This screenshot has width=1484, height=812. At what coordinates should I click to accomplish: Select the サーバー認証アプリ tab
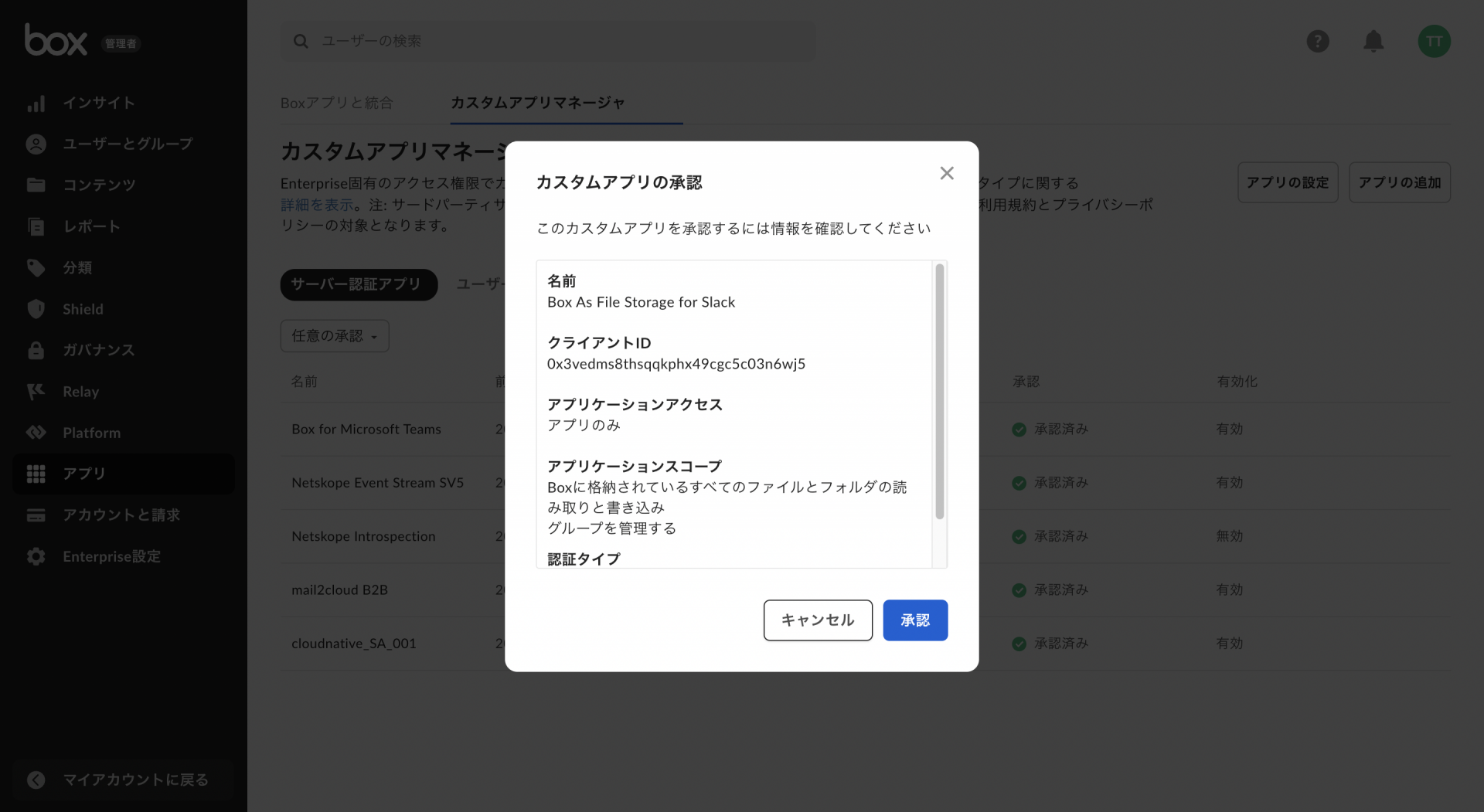pyautogui.click(x=358, y=284)
